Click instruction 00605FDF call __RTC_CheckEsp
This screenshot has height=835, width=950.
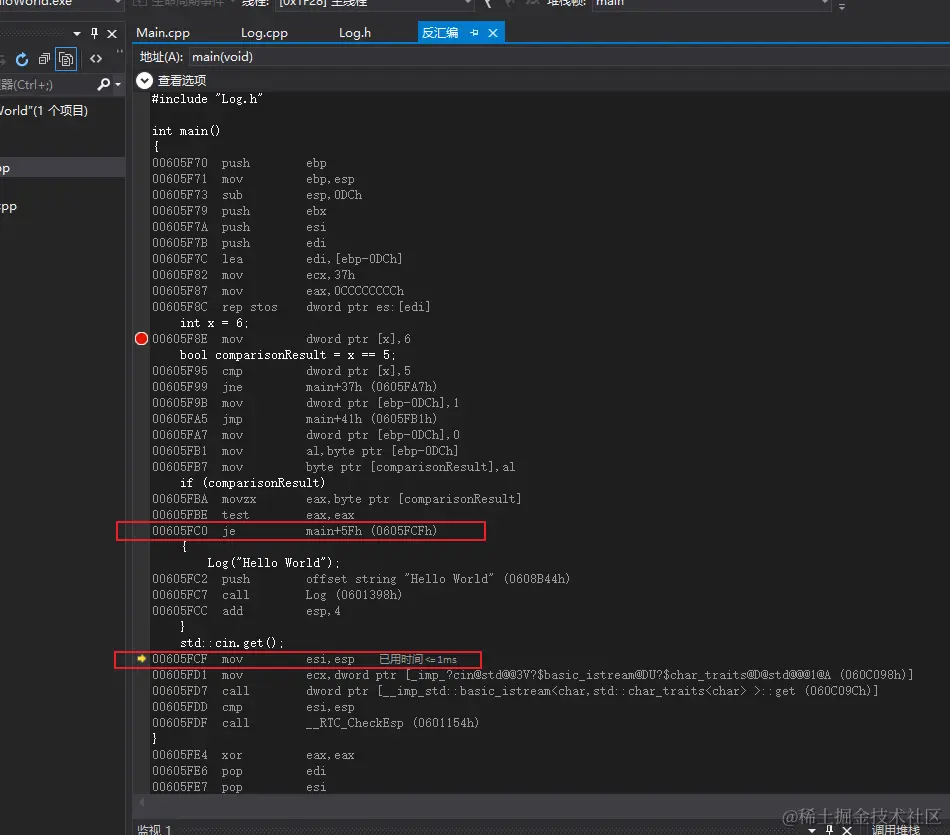click(315, 723)
